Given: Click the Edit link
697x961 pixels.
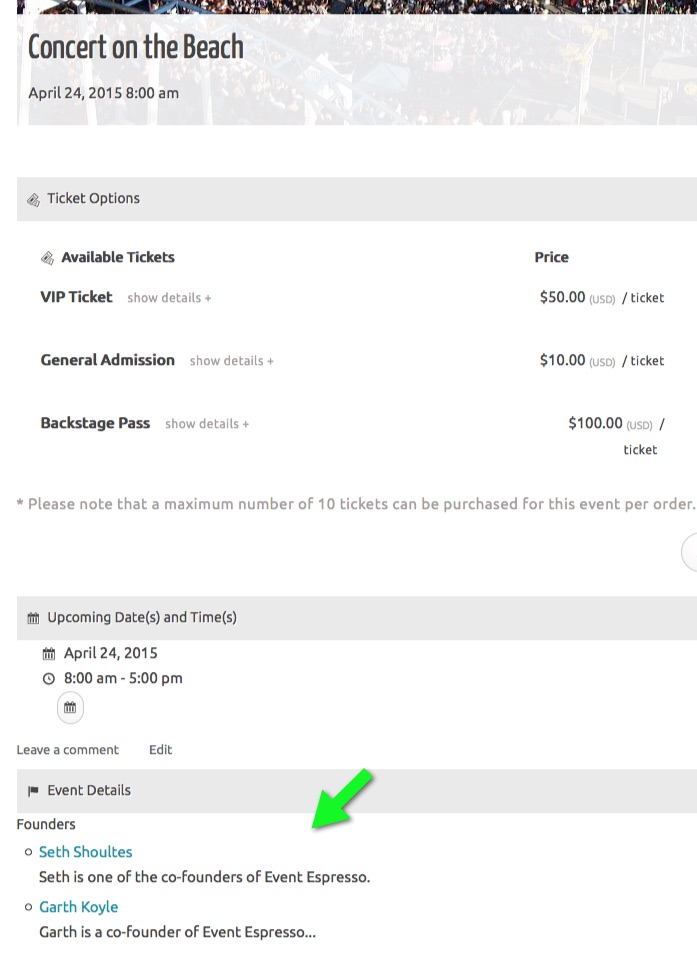Looking at the screenshot, I should [x=161, y=750].
